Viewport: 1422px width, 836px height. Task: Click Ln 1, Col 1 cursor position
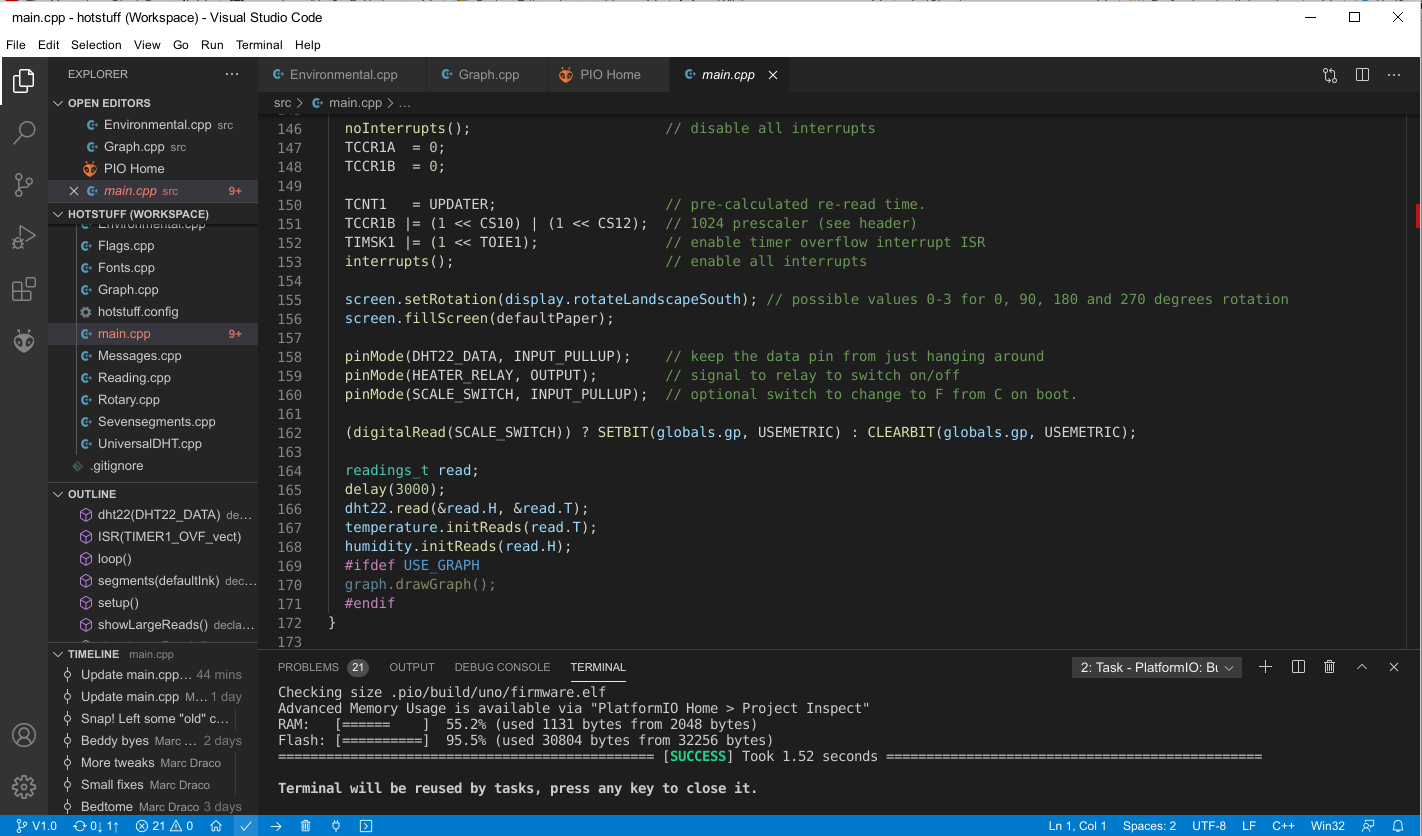point(1077,826)
